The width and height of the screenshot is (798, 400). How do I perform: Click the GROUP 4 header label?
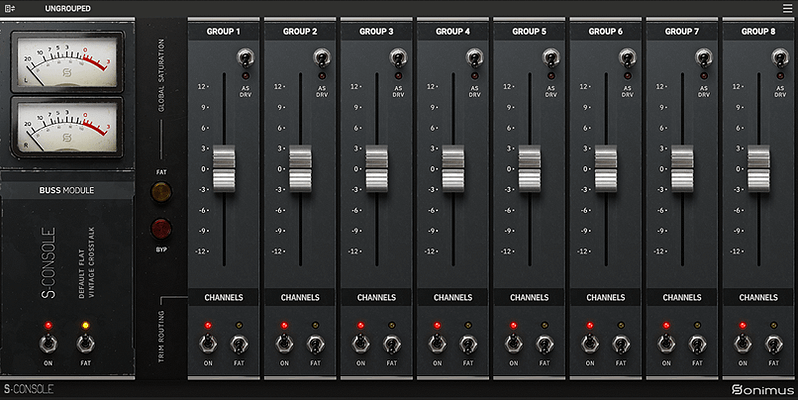(452, 32)
